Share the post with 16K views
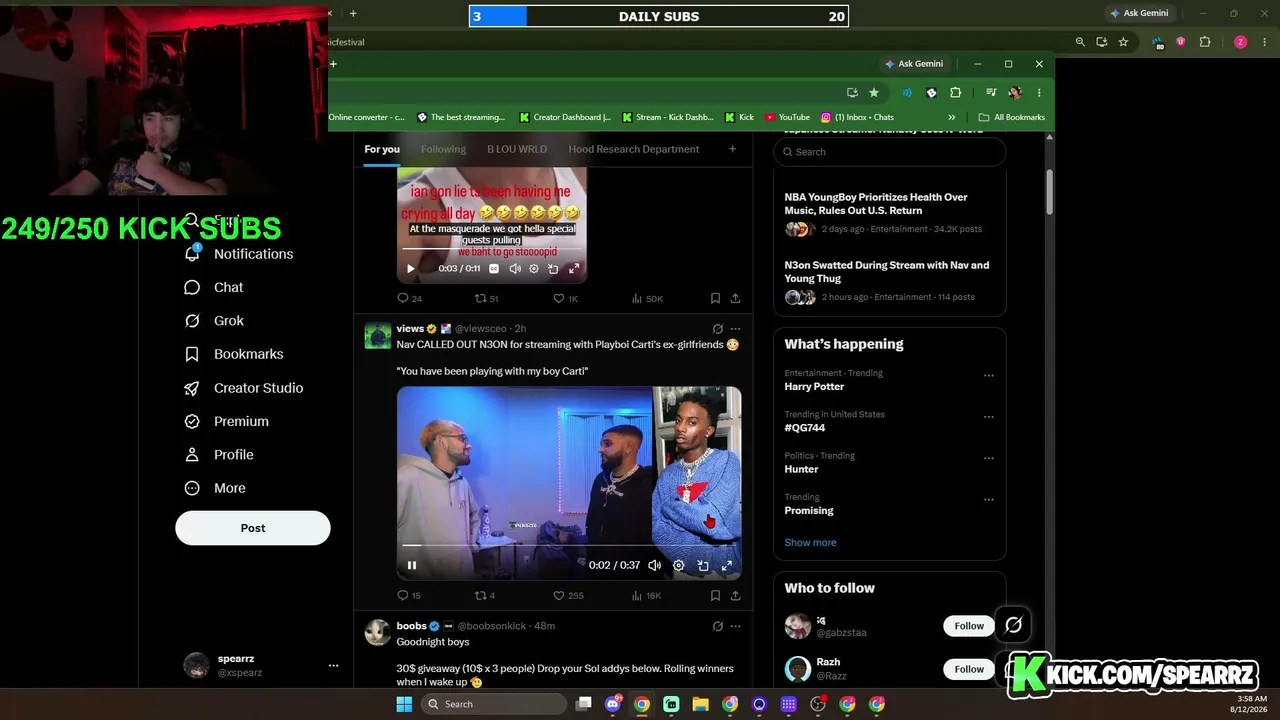 coord(735,595)
